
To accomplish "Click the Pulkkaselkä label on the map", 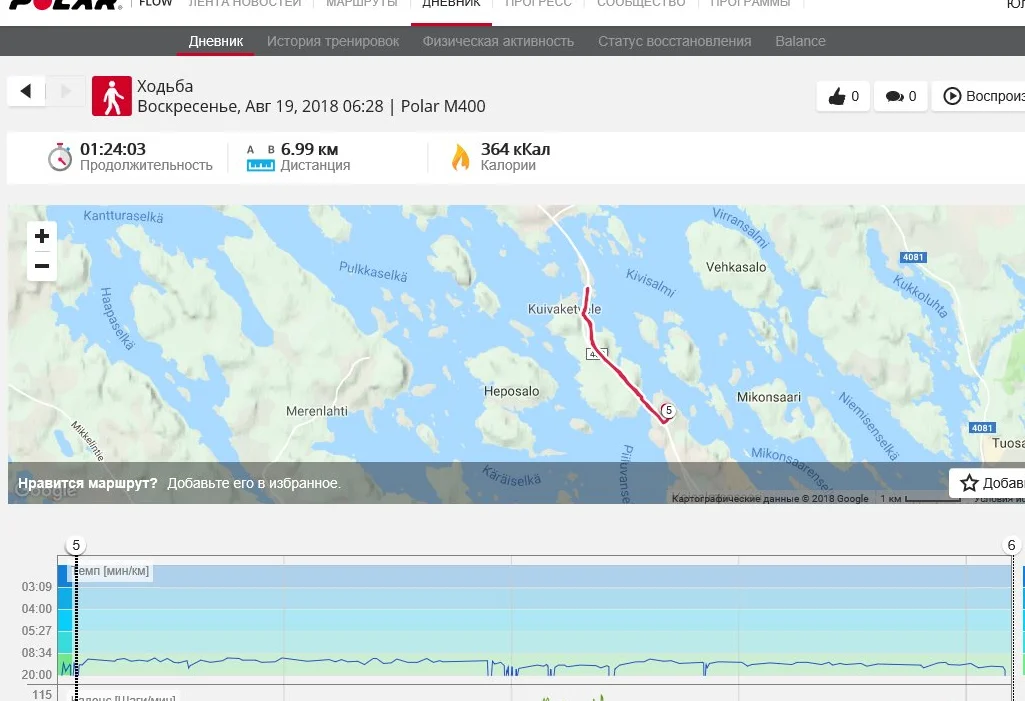I will point(373,271).
